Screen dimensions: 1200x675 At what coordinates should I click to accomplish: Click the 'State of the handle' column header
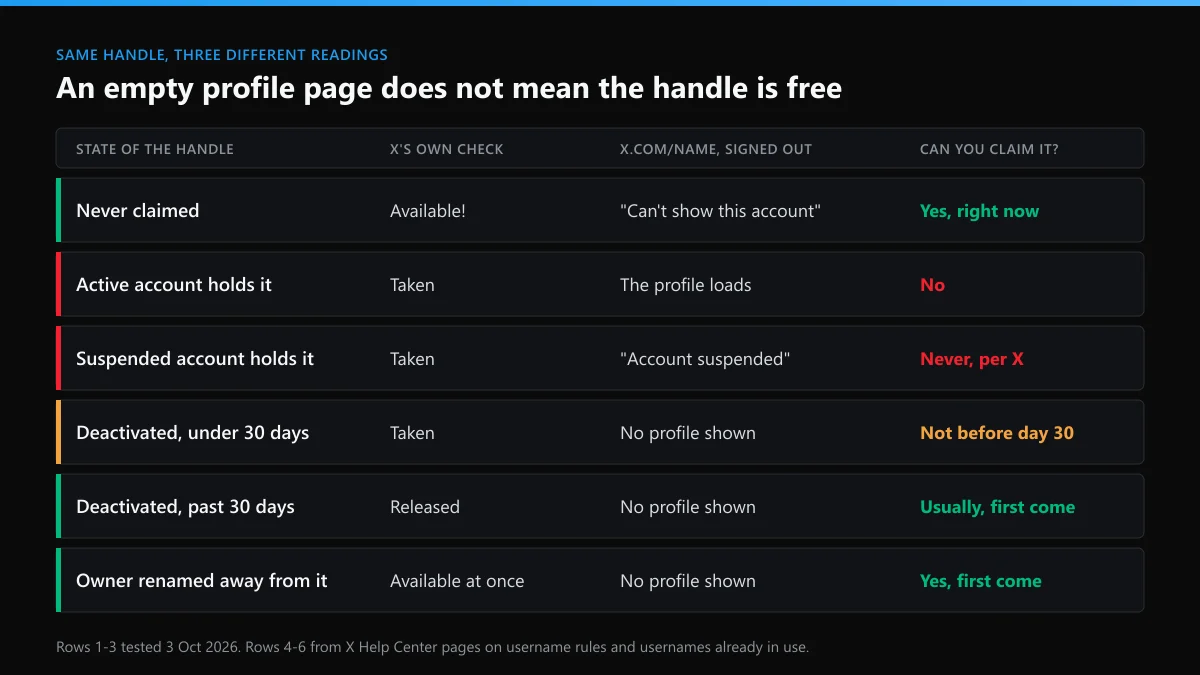click(155, 149)
